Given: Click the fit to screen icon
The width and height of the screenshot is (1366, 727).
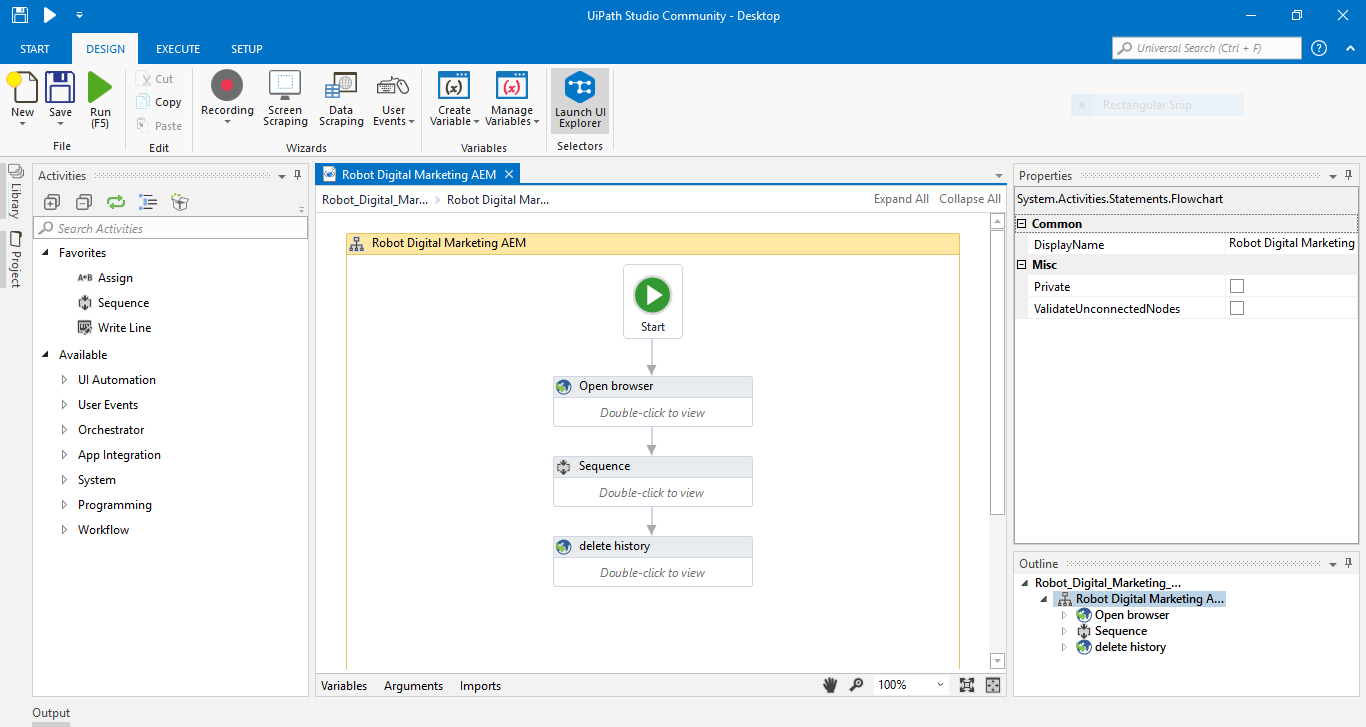Looking at the screenshot, I should tap(967, 685).
